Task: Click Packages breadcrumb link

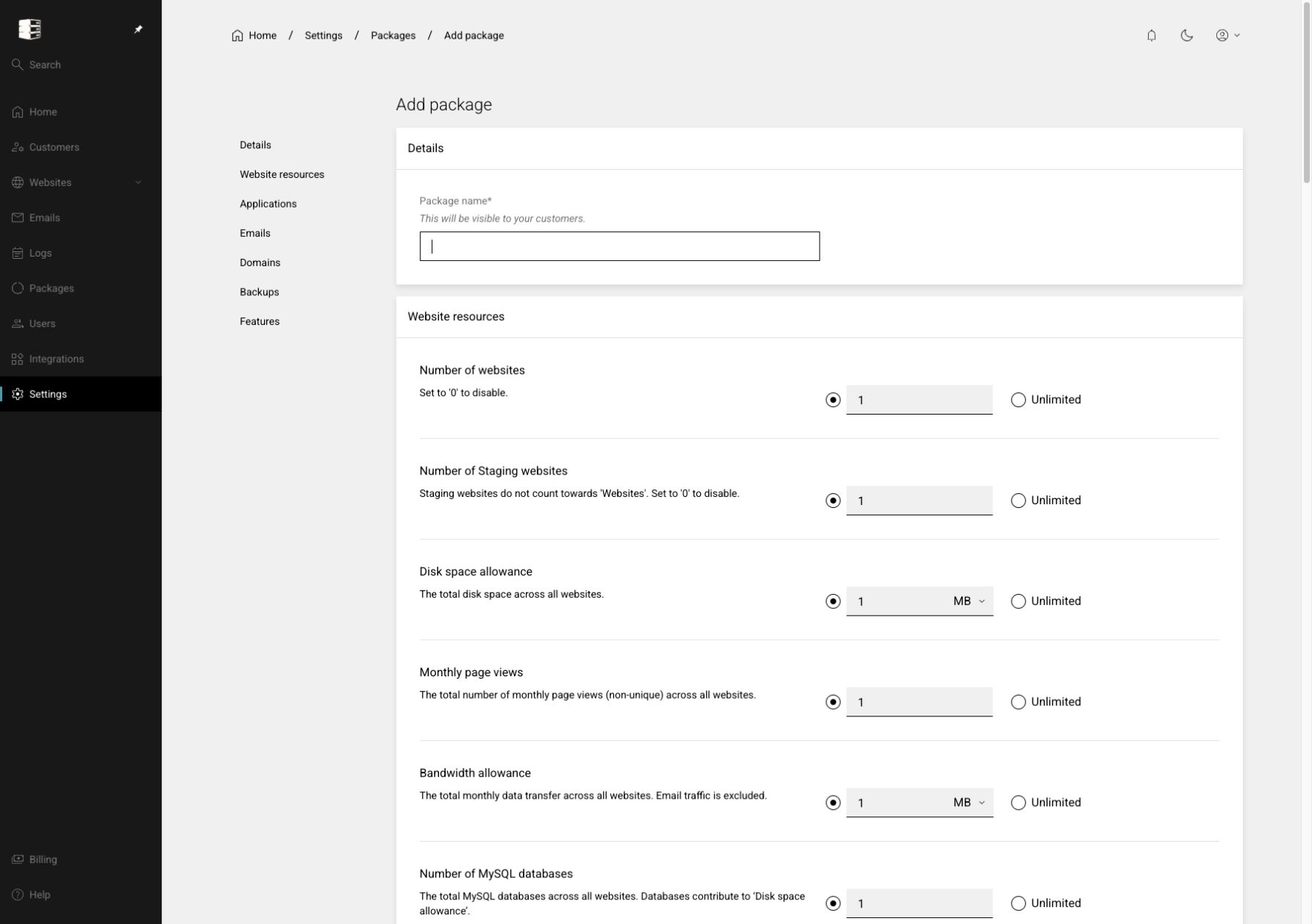Action: click(393, 36)
